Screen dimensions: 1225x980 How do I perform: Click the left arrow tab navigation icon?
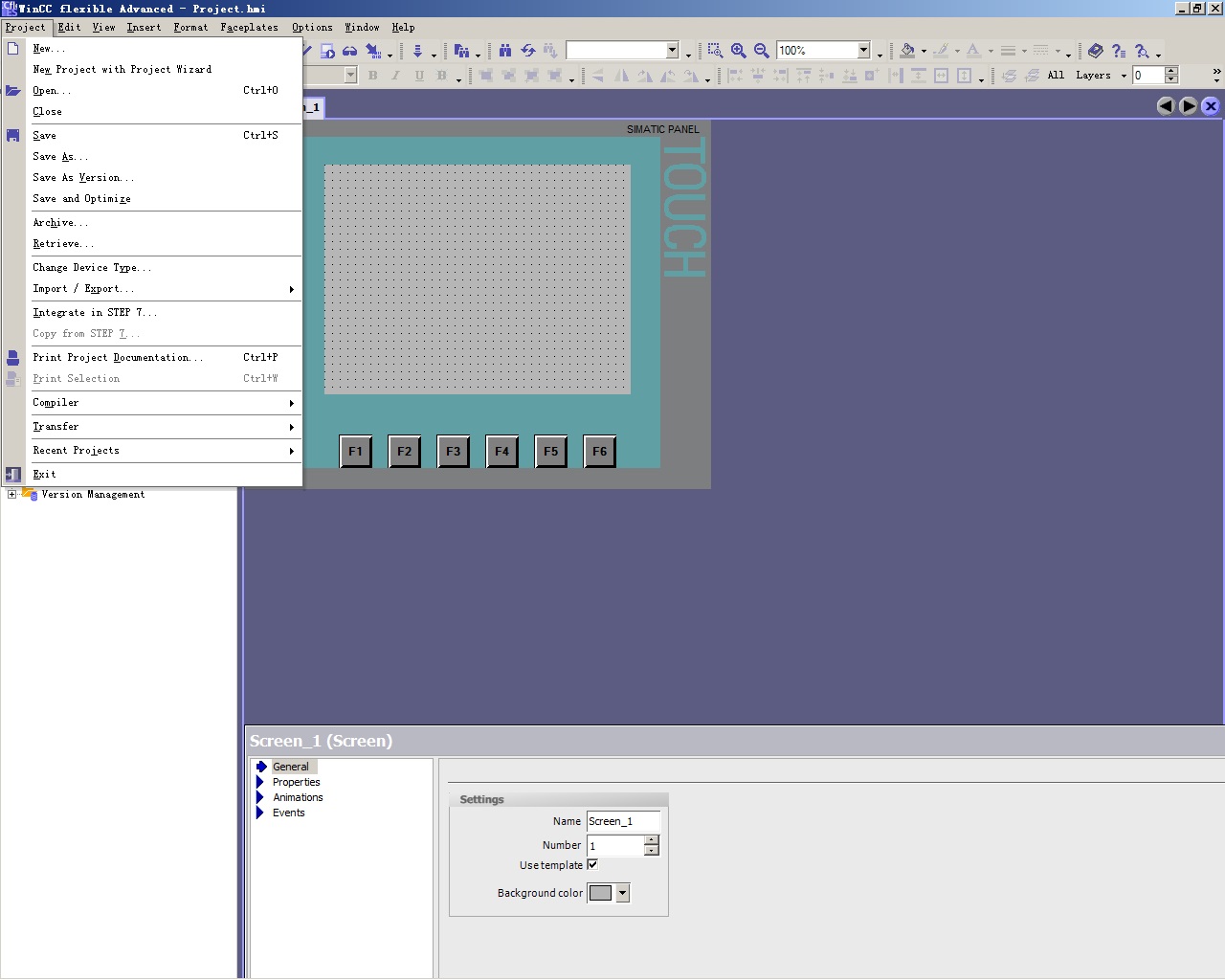tap(1165, 106)
